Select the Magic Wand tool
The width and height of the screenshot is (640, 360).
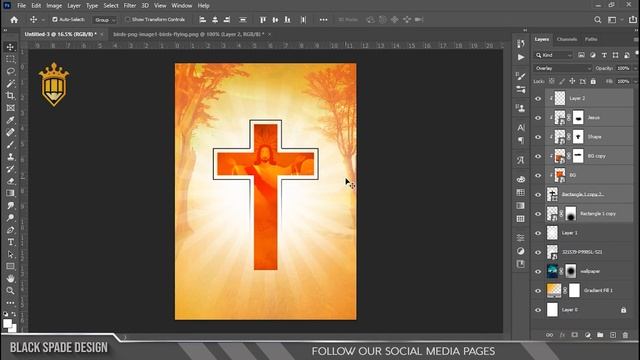click(11, 84)
